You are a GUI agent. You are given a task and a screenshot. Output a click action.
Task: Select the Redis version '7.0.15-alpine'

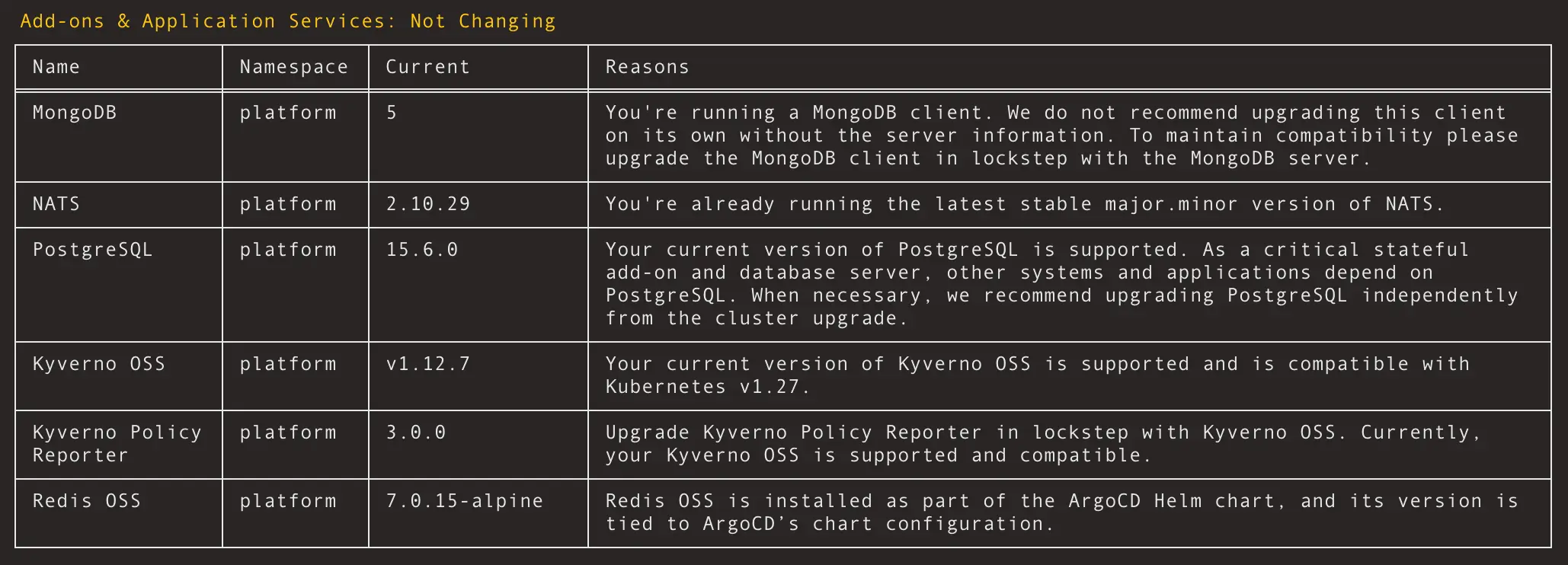(x=465, y=501)
